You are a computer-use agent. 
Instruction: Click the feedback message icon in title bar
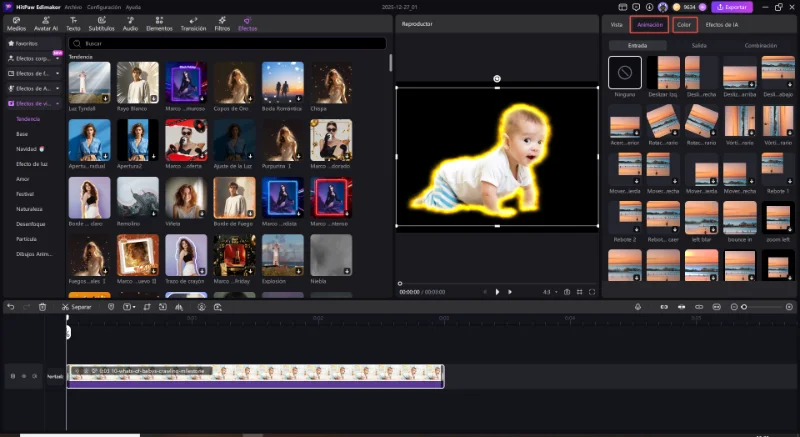636,7
